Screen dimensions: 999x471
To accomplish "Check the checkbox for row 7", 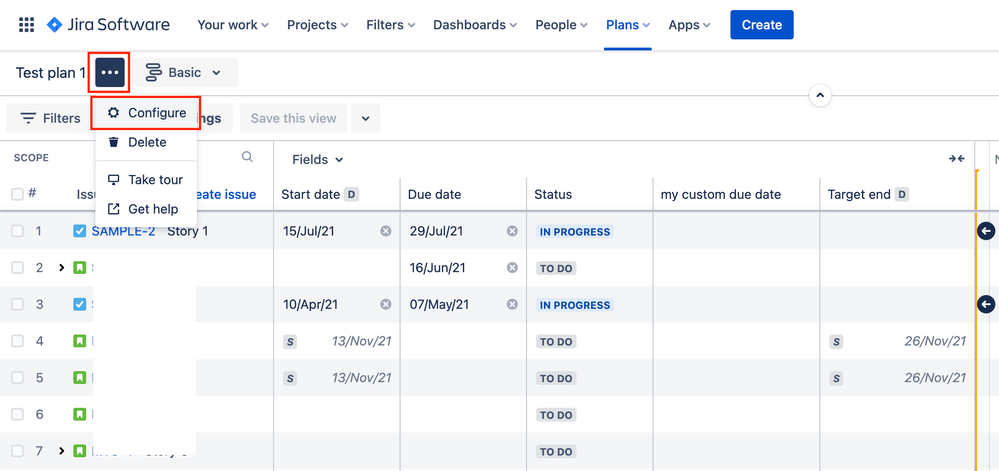I will pyautogui.click(x=17, y=451).
